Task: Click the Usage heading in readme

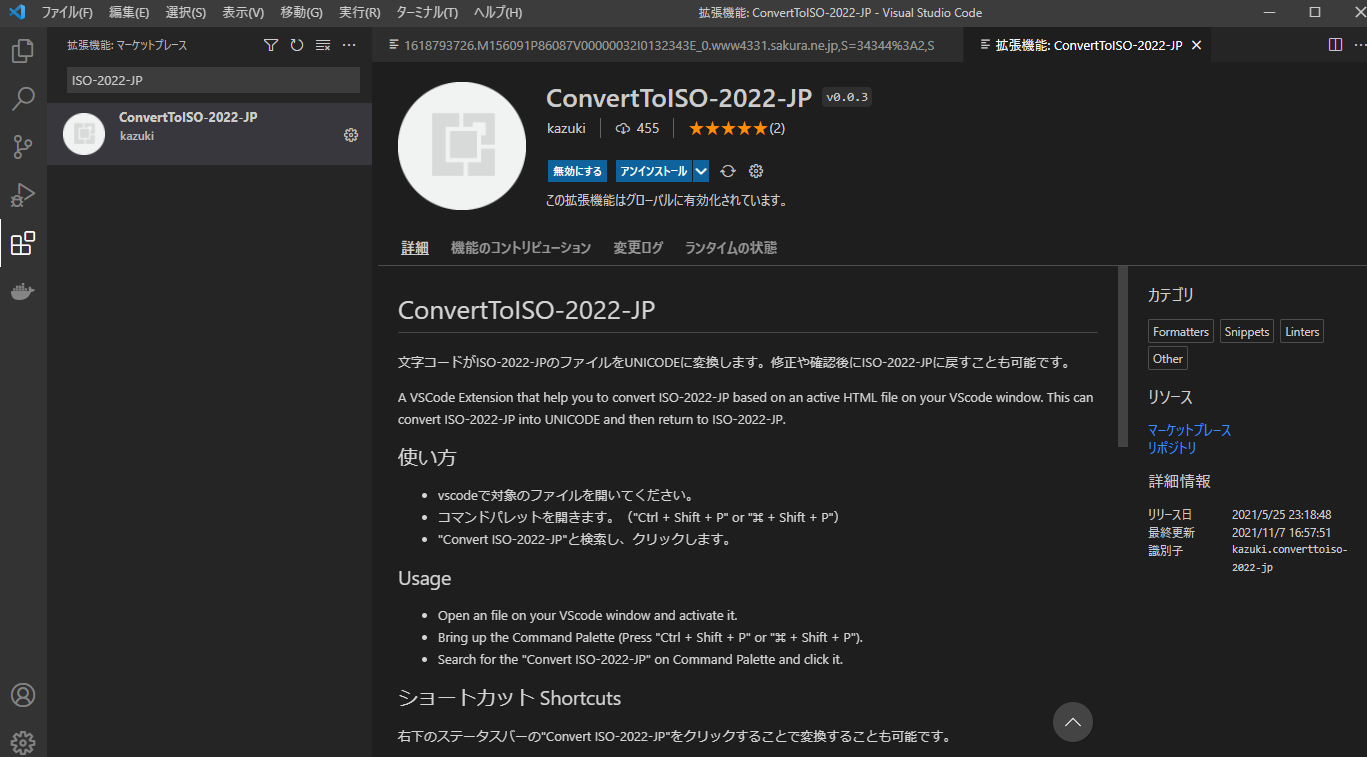Action: pos(424,579)
